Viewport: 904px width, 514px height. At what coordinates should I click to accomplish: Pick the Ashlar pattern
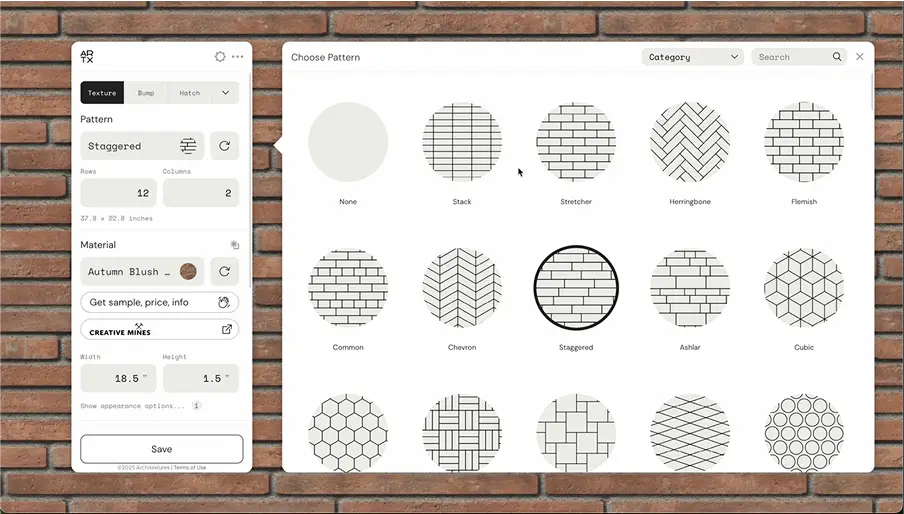click(690, 288)
